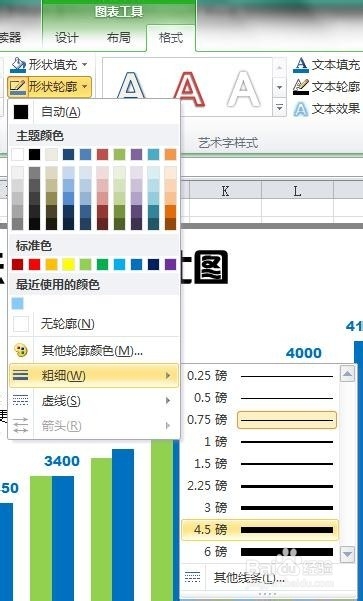Select 0.25 磅 line weight
Image resolution: width=363 pixels, height=601 pixels.
pos(260,376)
